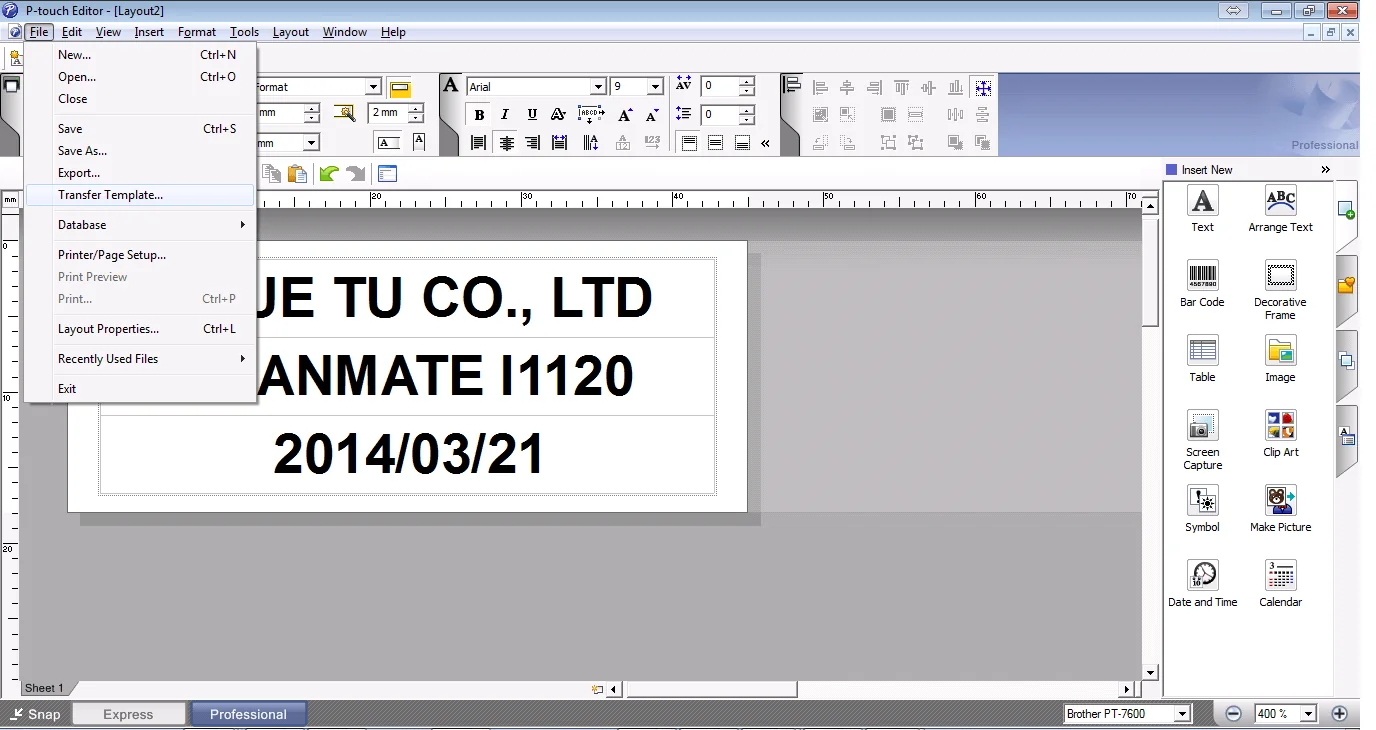1376x730 pixels.
Task: Insert a Bar Code object
Action: click(x=1202, y=276)
